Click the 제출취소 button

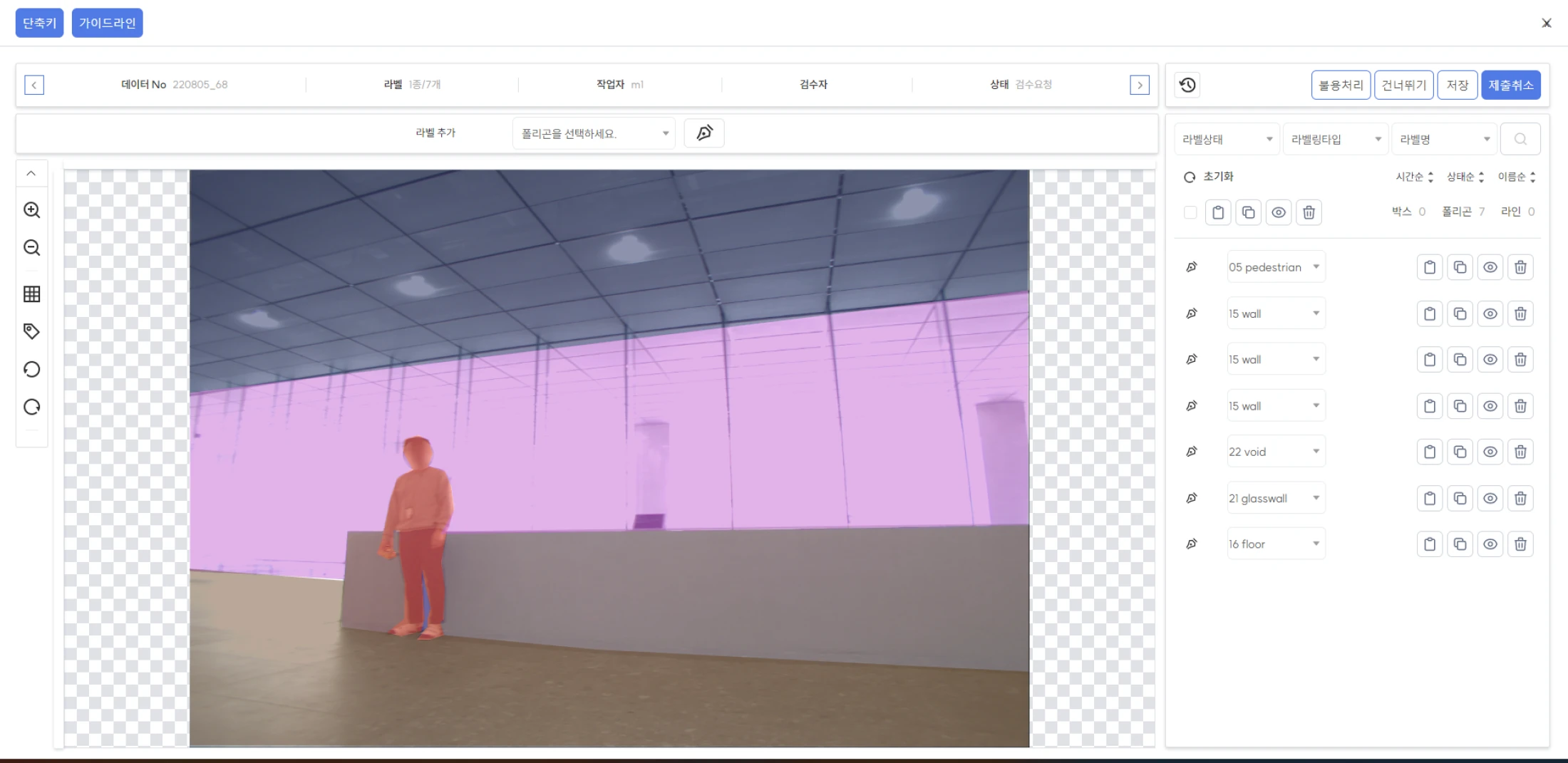click(1511, 85)
